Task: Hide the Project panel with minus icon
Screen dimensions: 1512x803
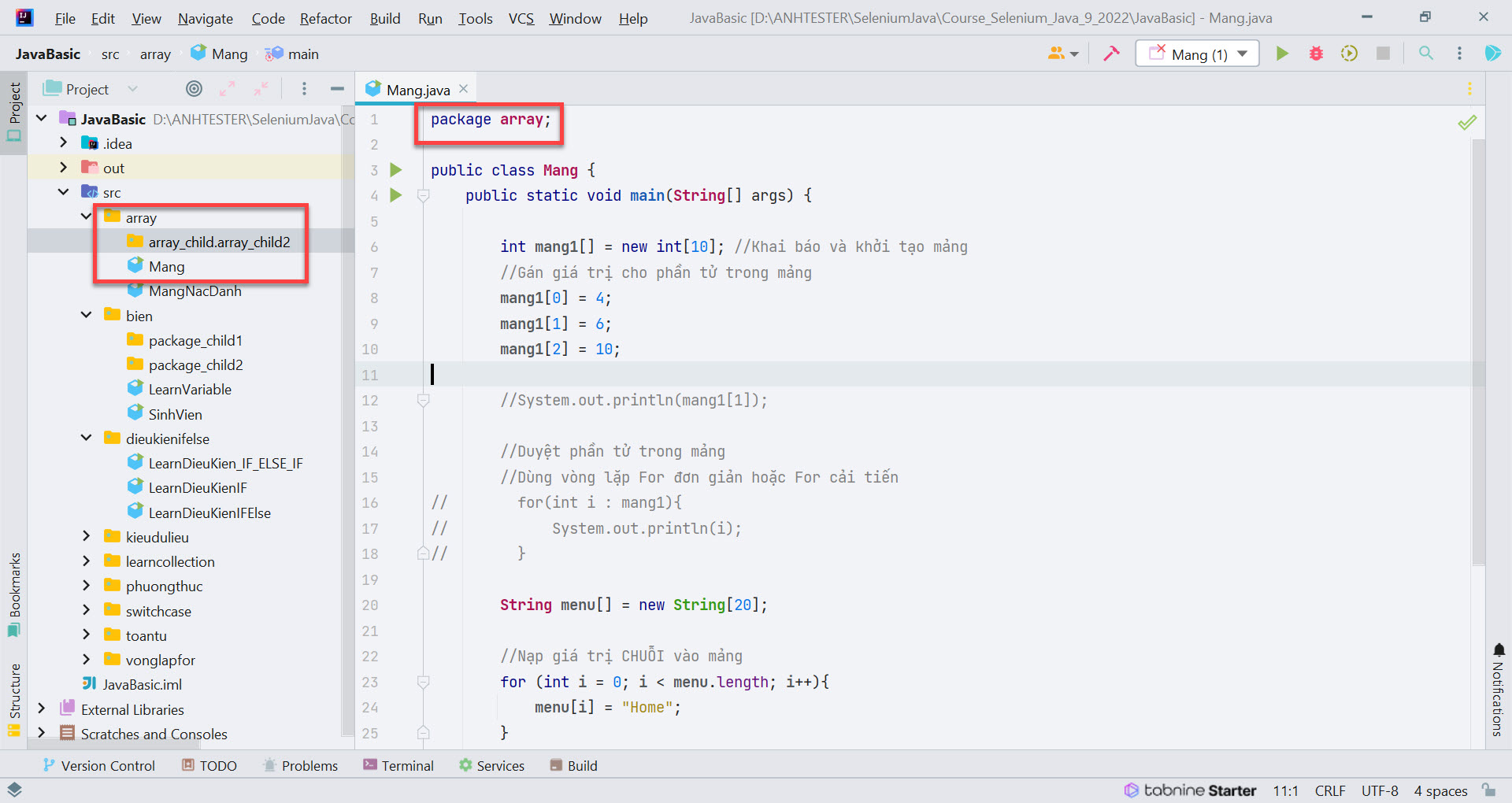Action: (x=337, y=89)
